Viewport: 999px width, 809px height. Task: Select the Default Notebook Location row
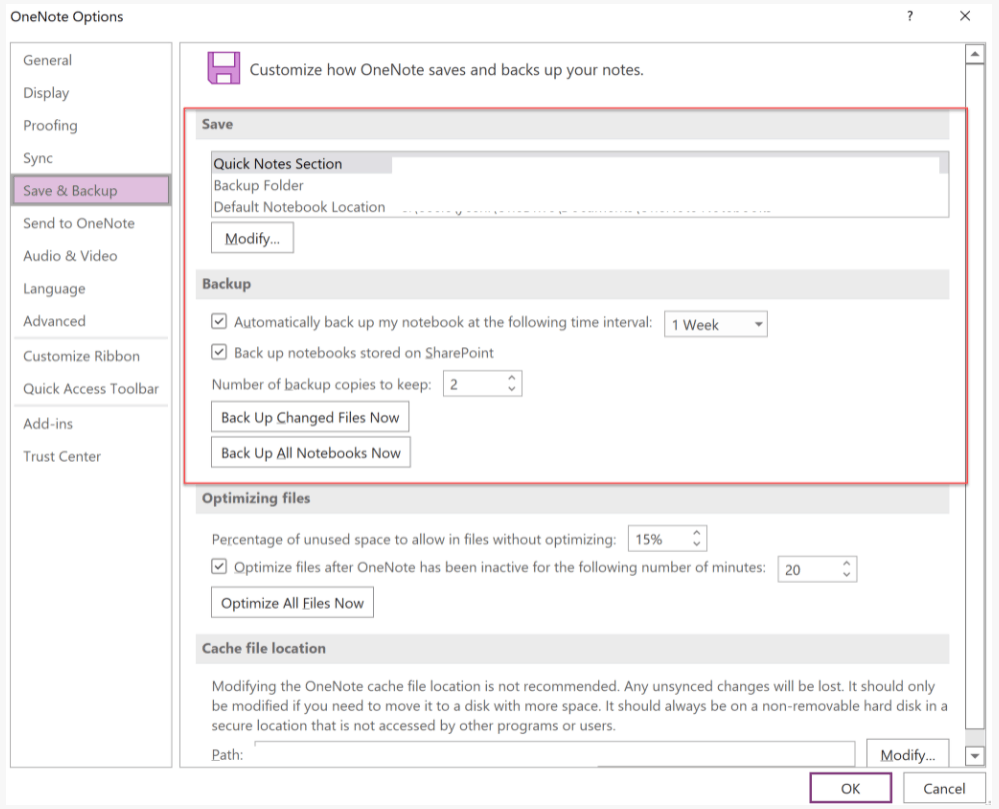click(580, 207)
